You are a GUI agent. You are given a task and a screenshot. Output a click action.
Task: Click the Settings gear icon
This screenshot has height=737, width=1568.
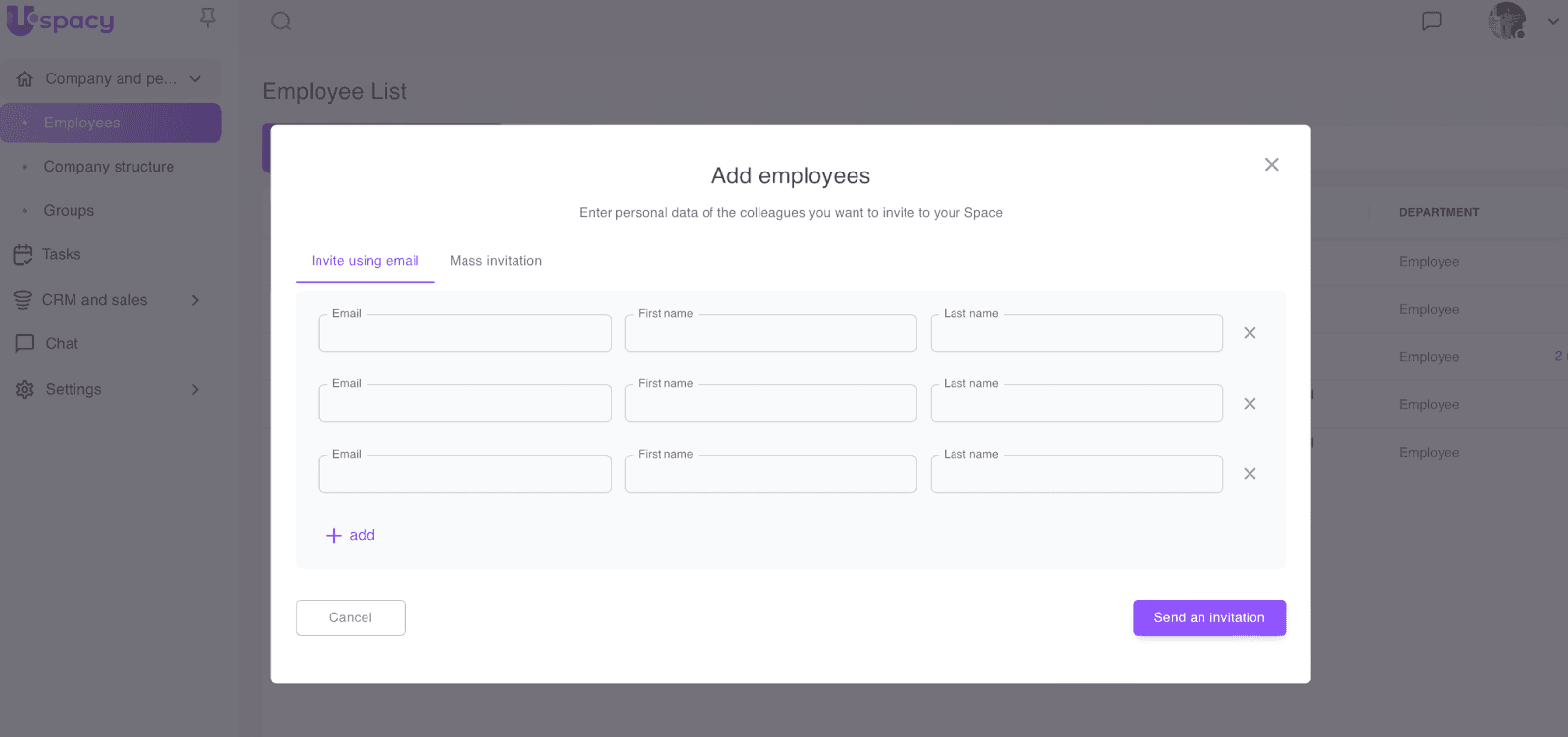pyautogui.click(x=24, y=389)
